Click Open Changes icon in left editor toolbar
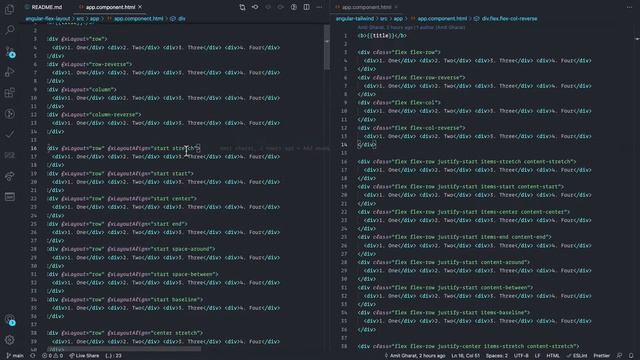 coord(242,7)
